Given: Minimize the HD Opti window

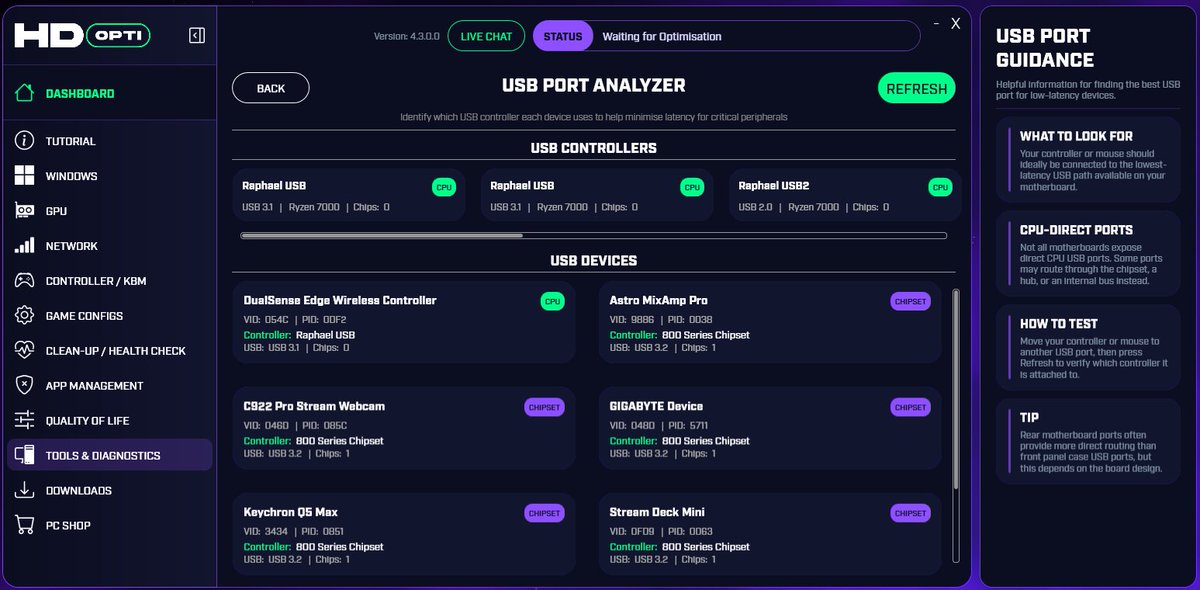Looking at the screenshot, I should click(936, 23).
